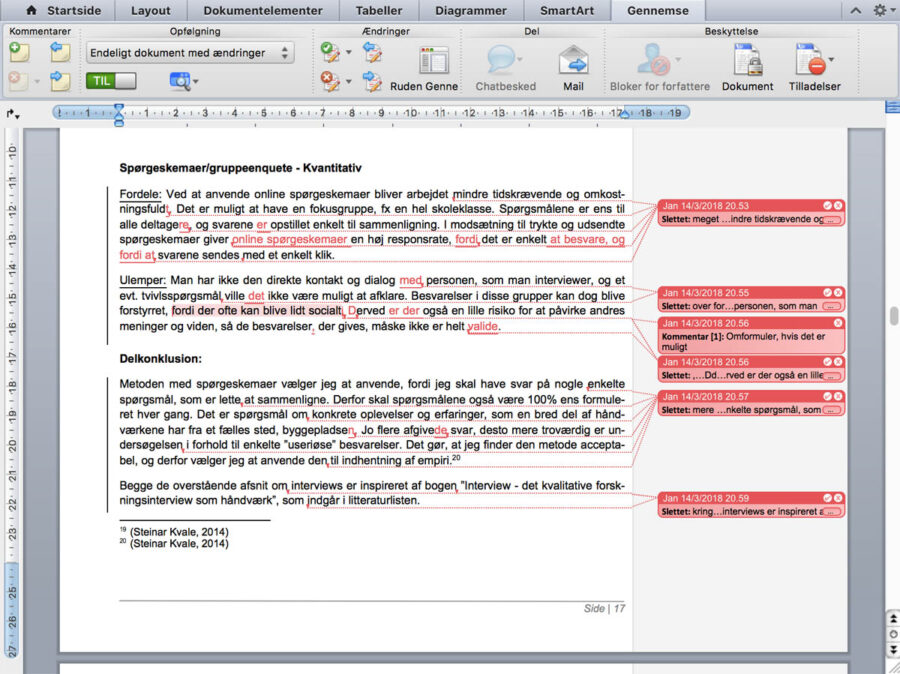Screen dimensions: 900x674
Task: Click the highlighted phrase 'fordi der ofte kan blive lidt socialt'
Action: click(x=257, y=311)
